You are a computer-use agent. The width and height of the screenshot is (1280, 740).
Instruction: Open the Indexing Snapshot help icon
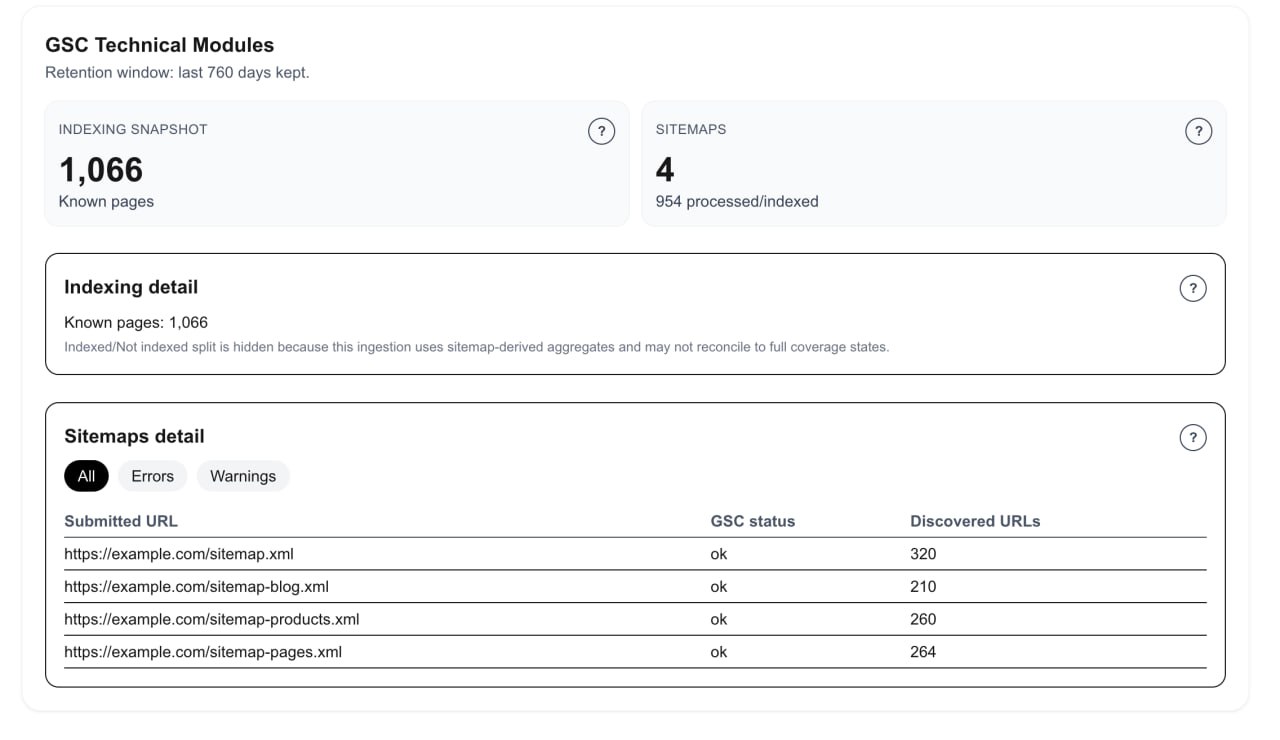601,131
